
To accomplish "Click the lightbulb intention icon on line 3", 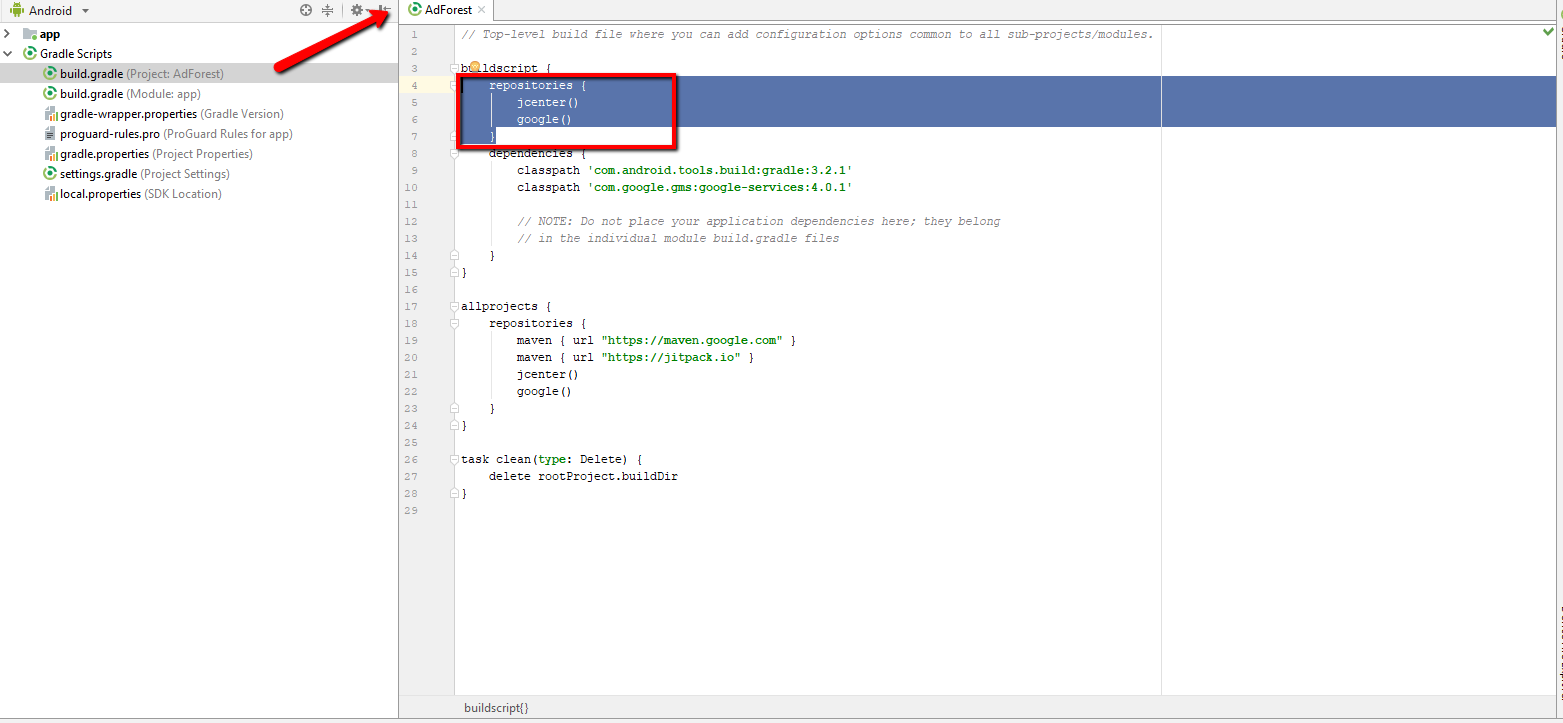I will click(476, 68).
